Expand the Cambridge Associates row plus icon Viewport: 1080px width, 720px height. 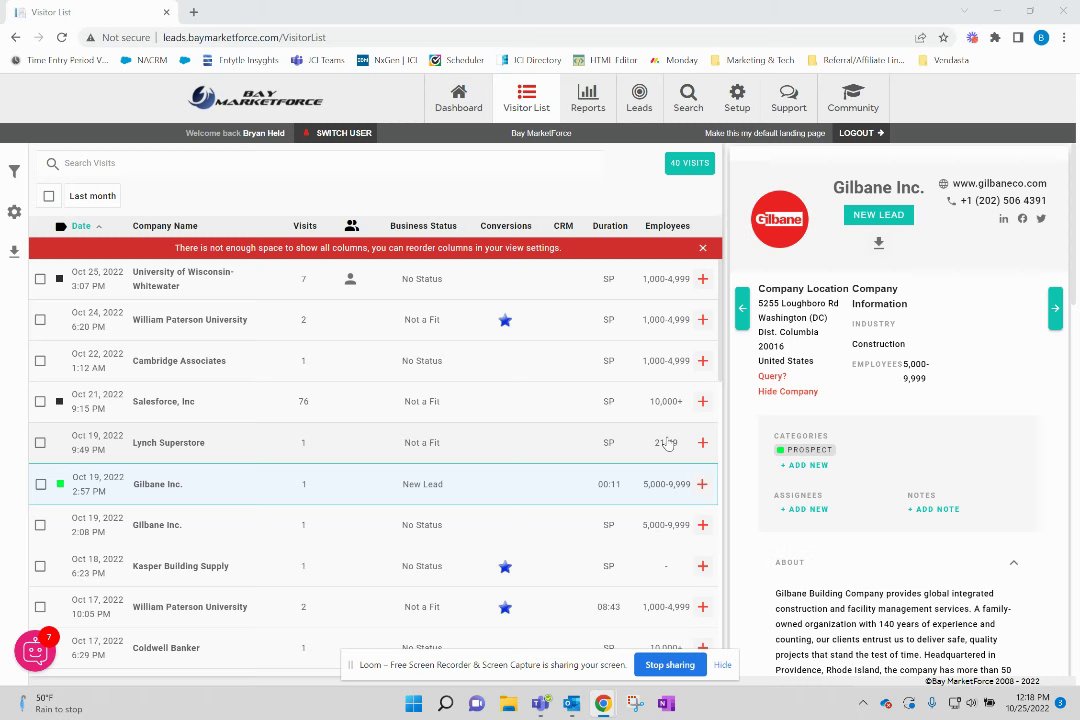click(703, 361)
